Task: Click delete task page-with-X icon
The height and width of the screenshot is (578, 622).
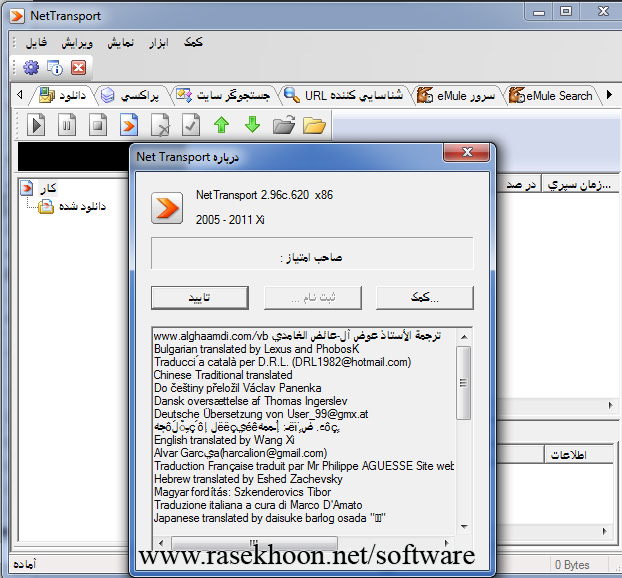Action: pos(160,125)
